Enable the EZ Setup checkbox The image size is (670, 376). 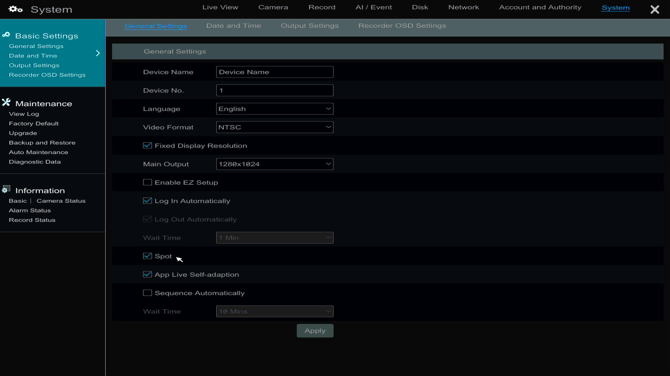147,182
